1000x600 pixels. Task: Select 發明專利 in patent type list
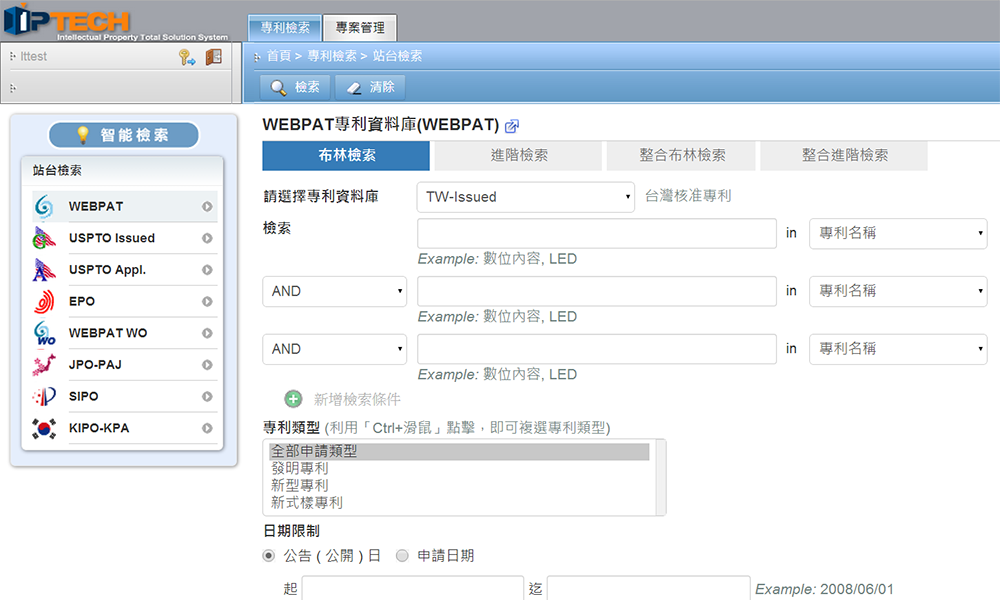[x=459, y=469]
